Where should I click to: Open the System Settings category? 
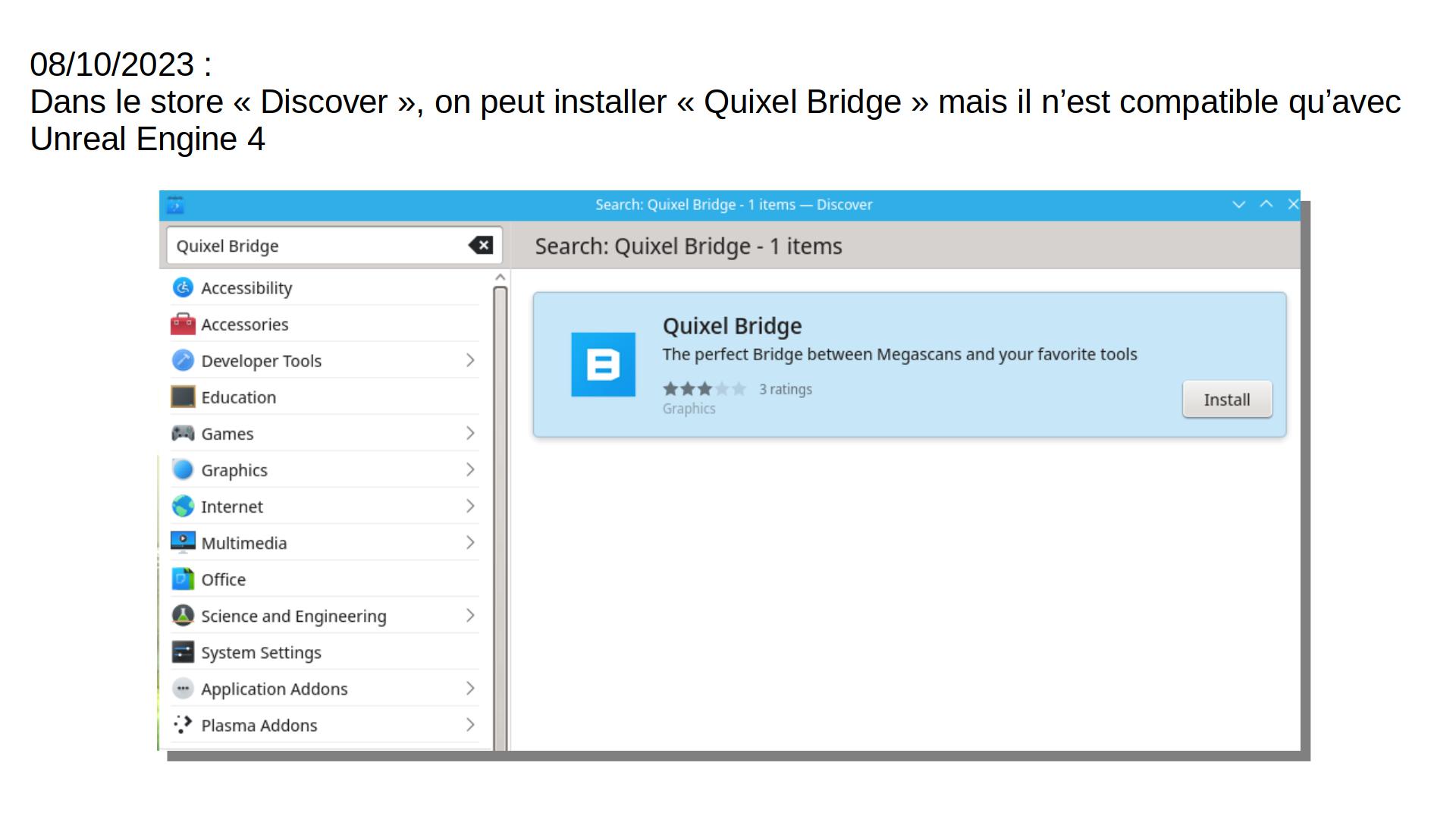pyautogui.click(x=261, y=652)
